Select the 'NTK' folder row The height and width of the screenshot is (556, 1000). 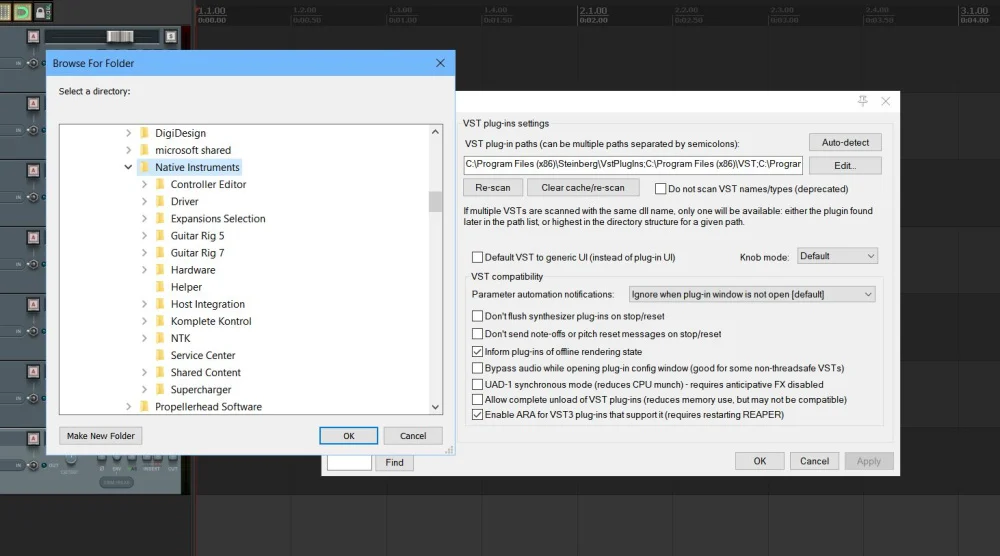click(180, 338)
